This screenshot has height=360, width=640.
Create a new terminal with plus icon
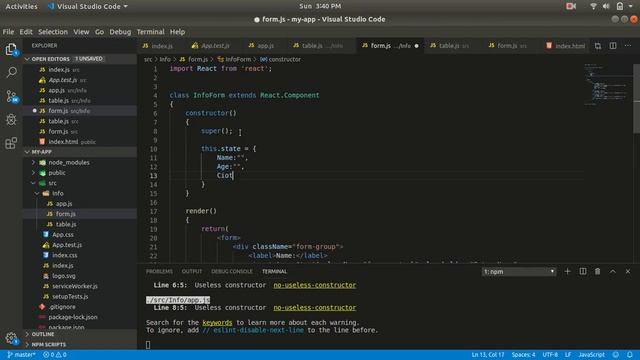pos(567,271)
